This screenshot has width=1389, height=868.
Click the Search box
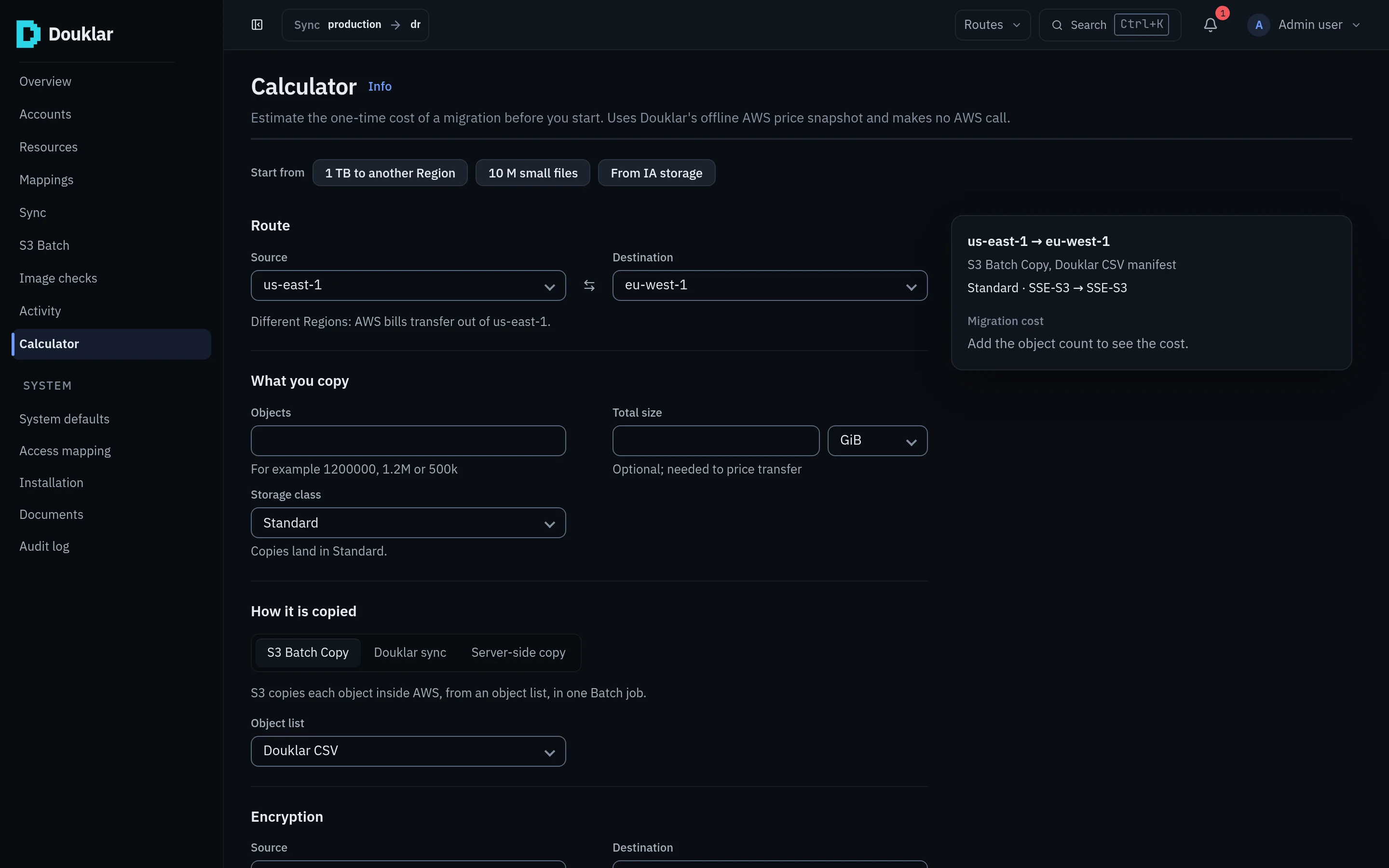coord(1109,25)
